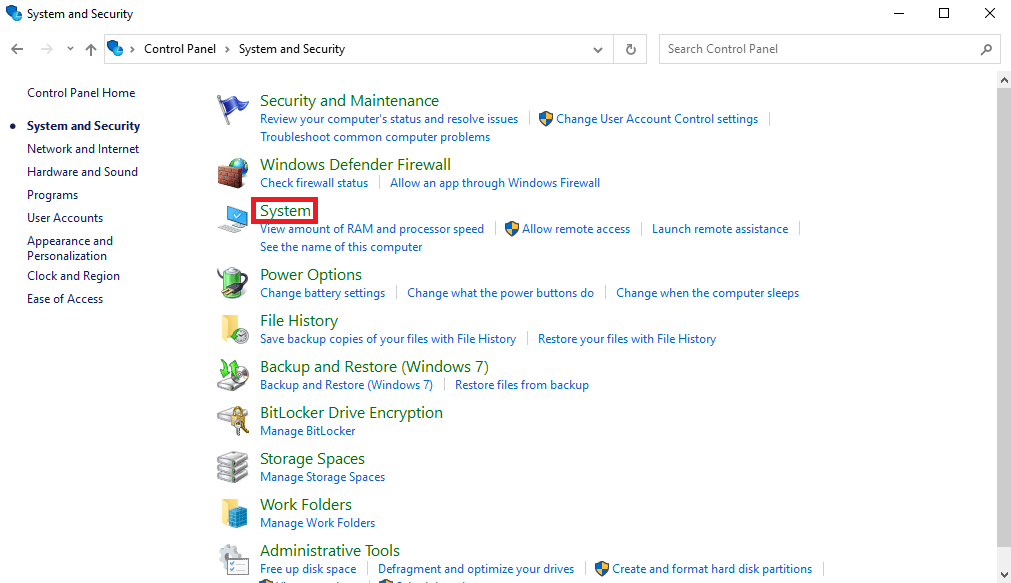Click Change User Account Control settings

657,119
